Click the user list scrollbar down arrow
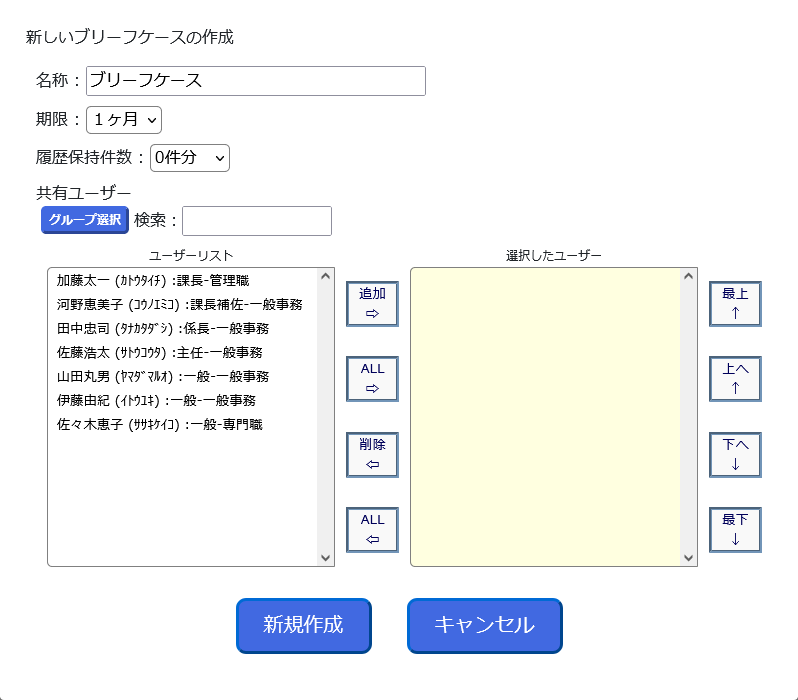Viewport: 798px width, 700px height. coord(326,557)
